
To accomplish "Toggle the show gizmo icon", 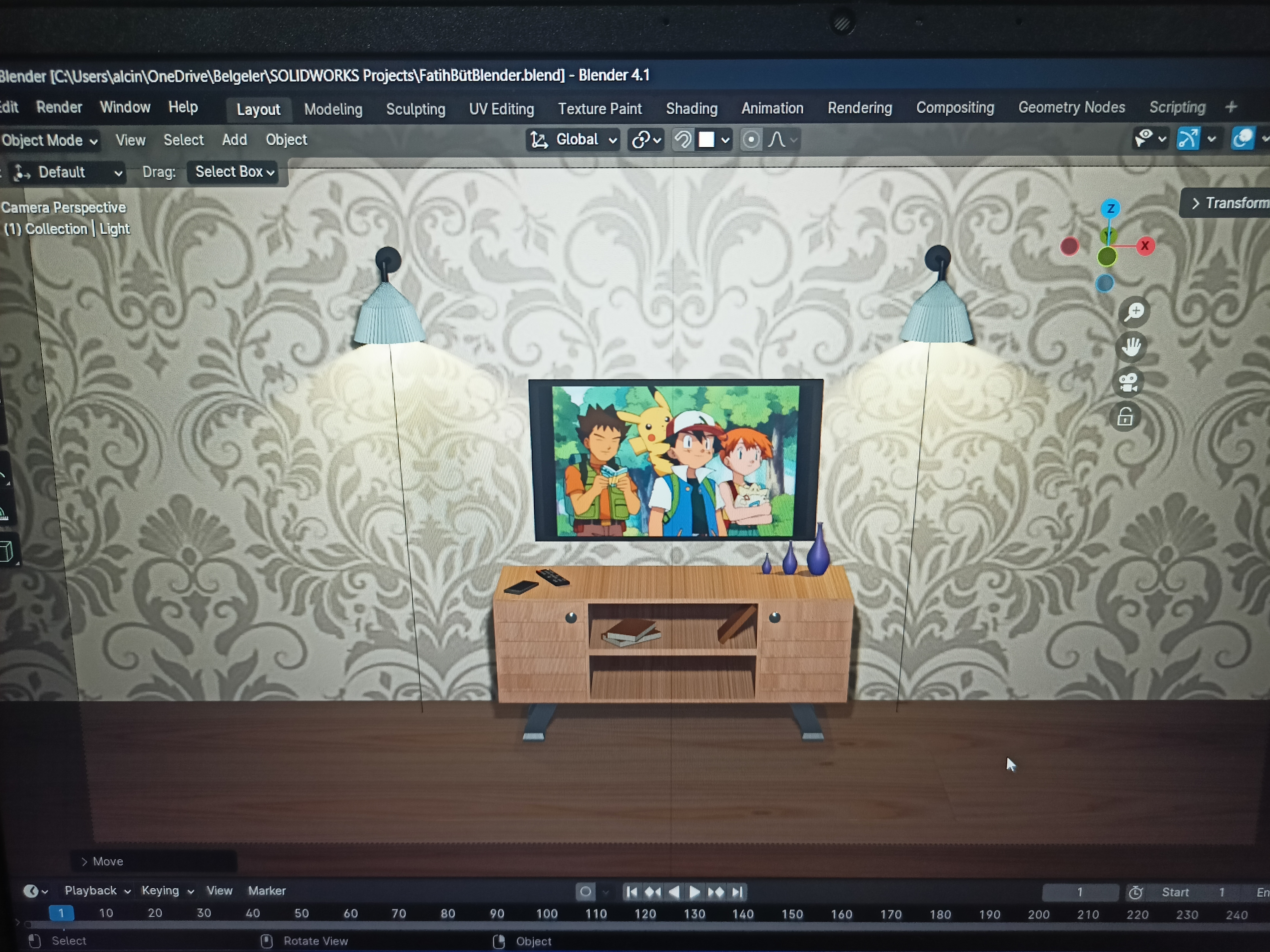I will [1188, 139].
